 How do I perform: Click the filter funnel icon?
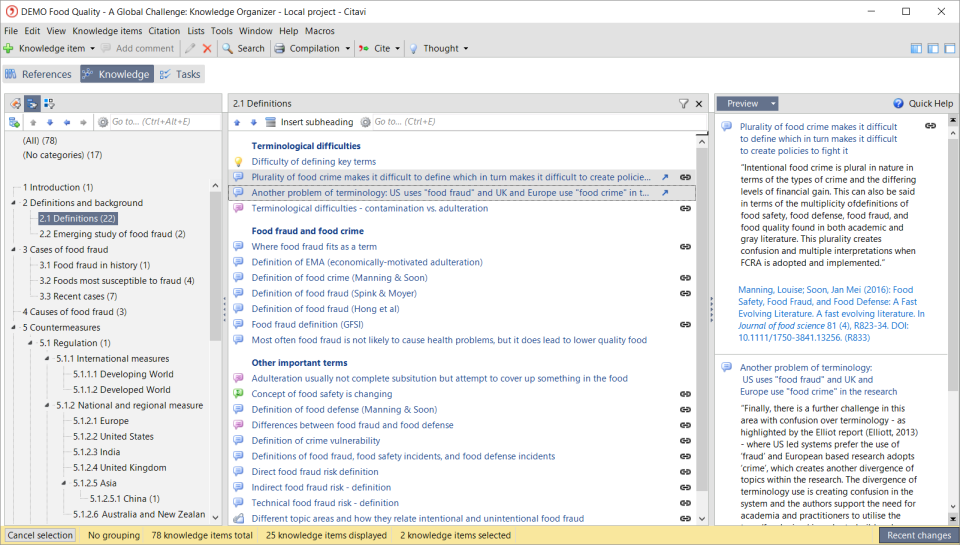pyautogui.click(x=684, y=103)
